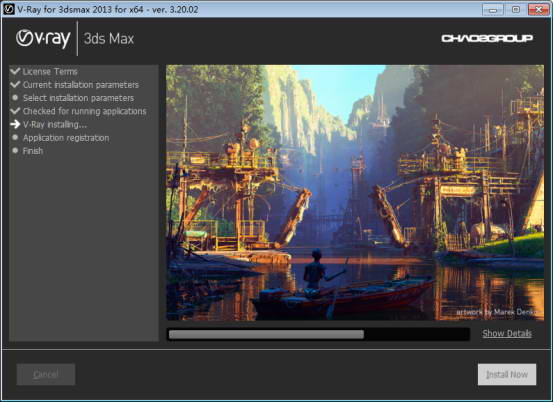Minimize the installer window
The width and height of the screenshot is (554, 402).
tap(493, 10)
